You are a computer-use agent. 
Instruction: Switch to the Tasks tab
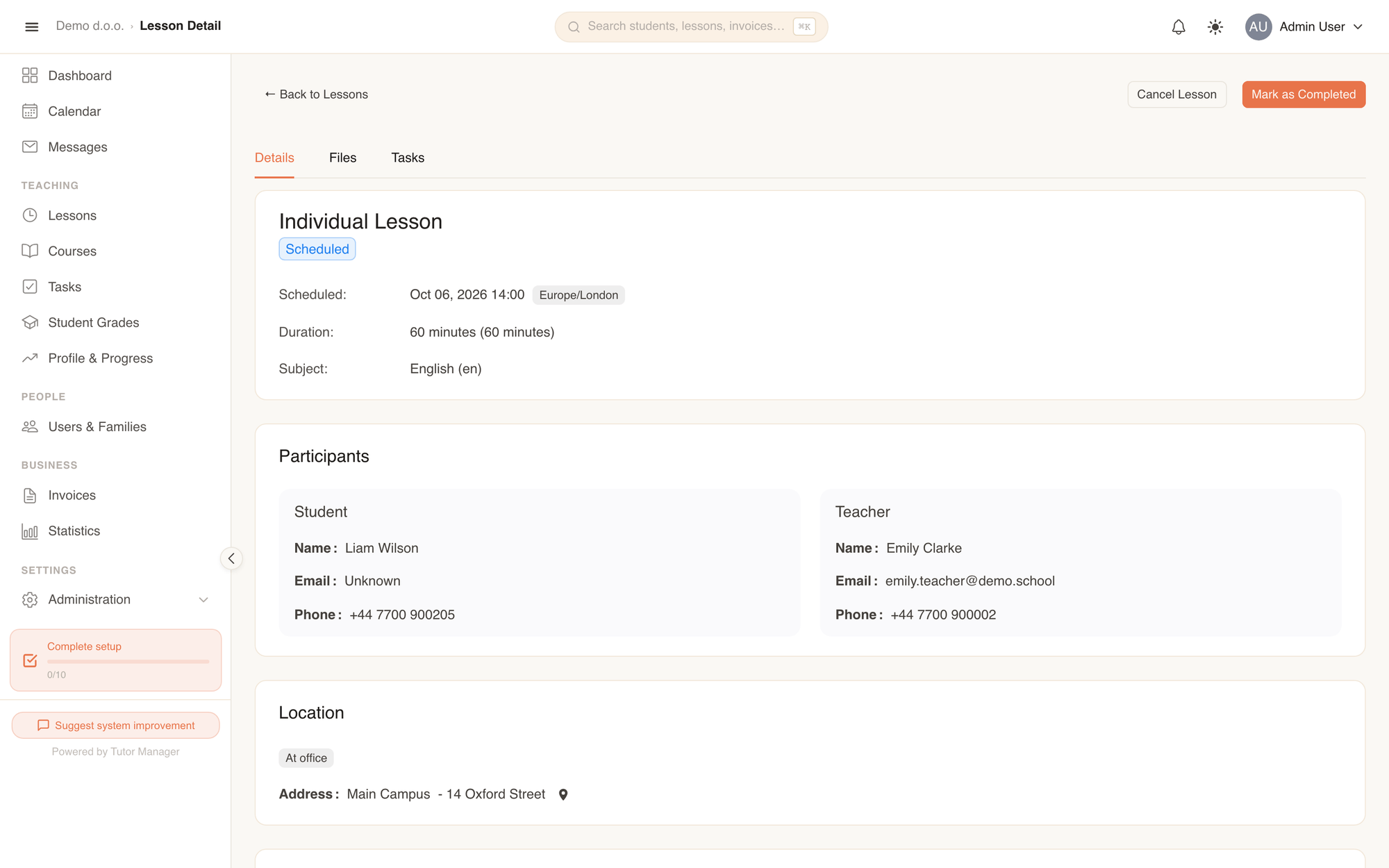click(x=408, y=158)
